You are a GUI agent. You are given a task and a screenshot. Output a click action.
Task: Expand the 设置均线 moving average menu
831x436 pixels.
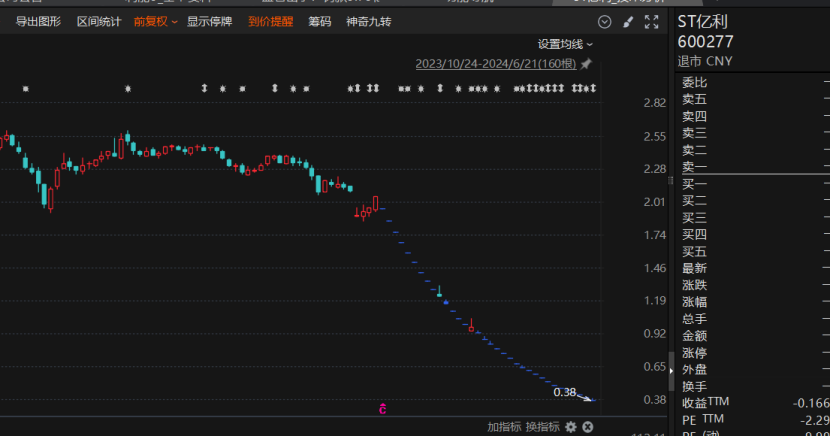[x=565, y=44]
